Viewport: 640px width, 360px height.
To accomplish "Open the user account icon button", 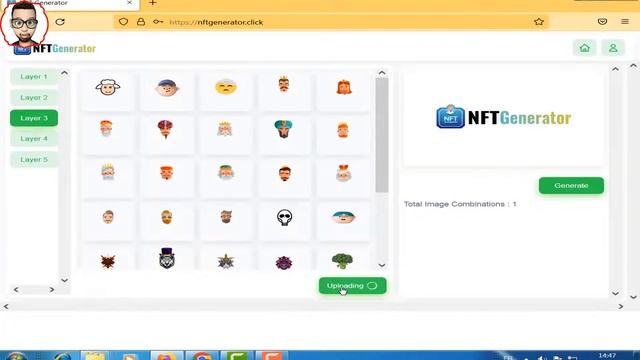I will tap(613, 48).
